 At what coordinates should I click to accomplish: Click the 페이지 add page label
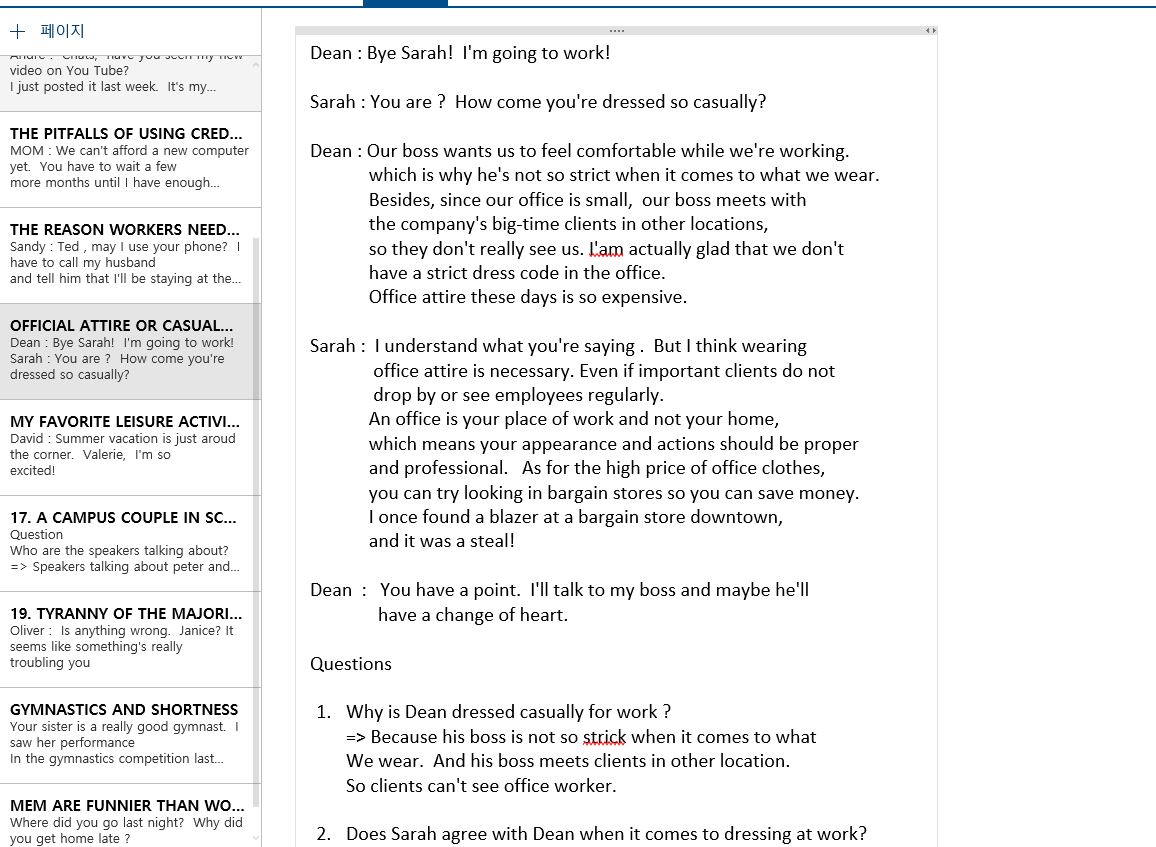pyautogui.click(x=62, y=31)
